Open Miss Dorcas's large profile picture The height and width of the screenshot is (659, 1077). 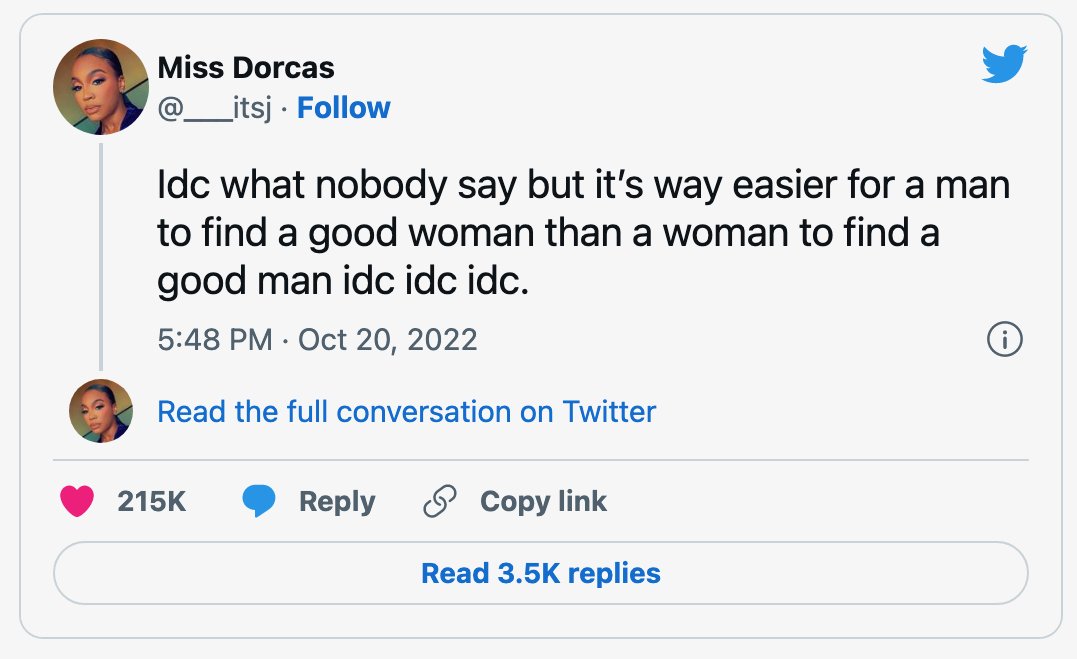pos(101,87)
